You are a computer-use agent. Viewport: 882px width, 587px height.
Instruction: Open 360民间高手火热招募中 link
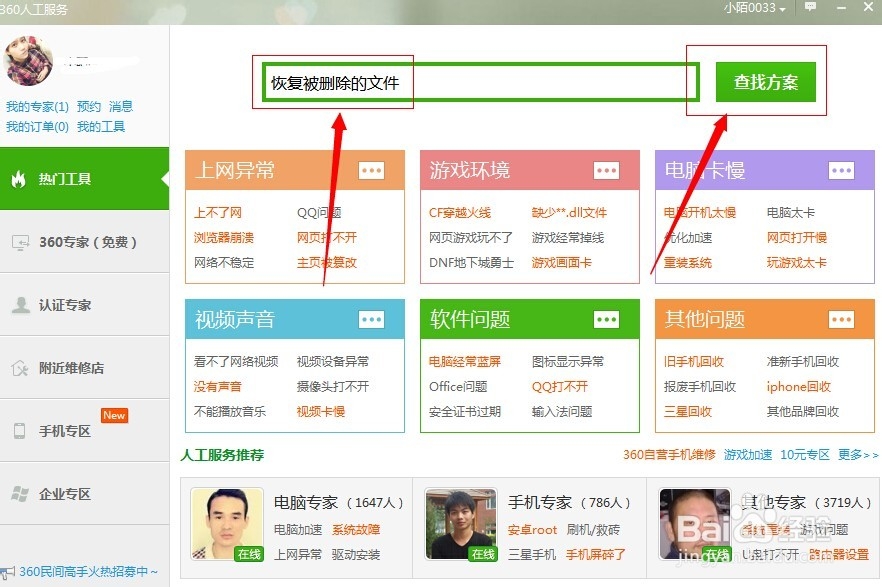click(x=88, y=572)
